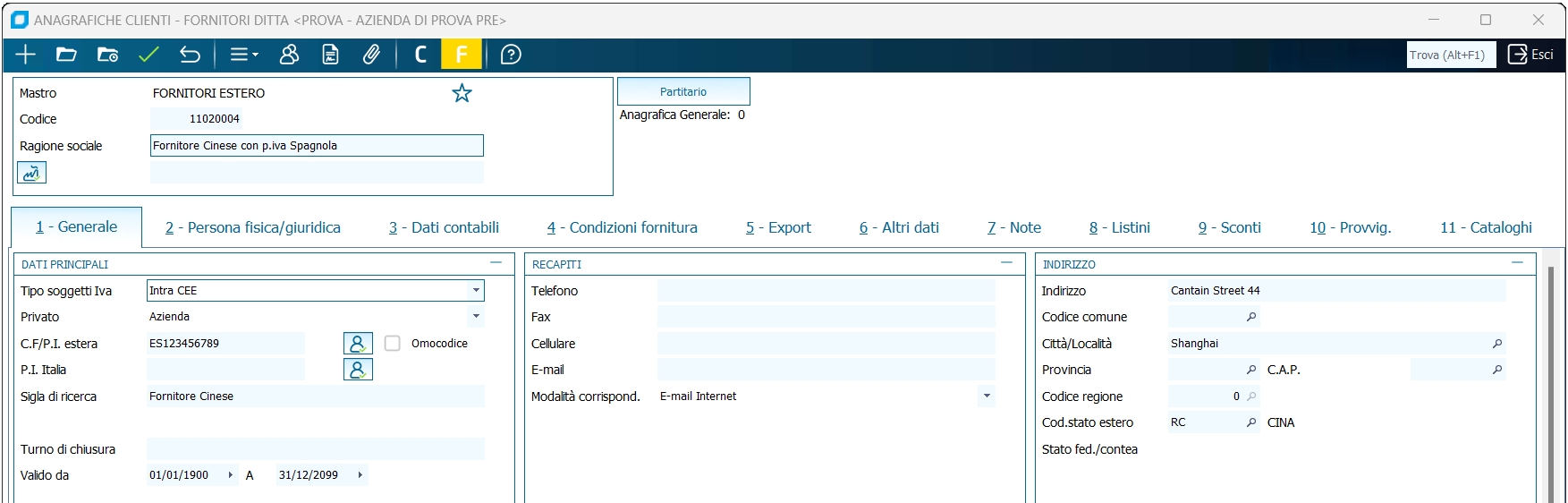
Task: Click the chart icon below Ragione sociale
Action: click(x=31, y=173)
